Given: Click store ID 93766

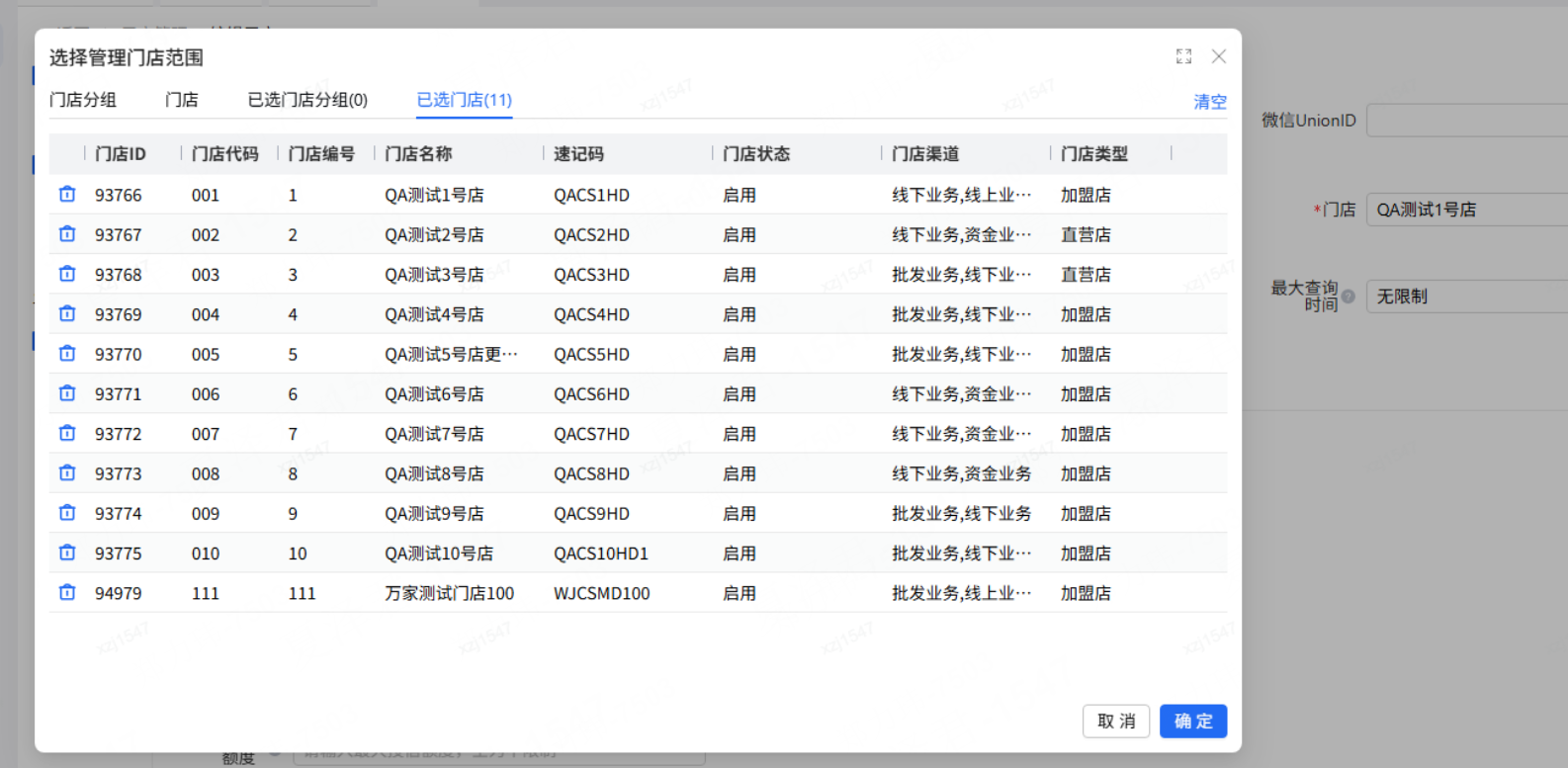Looking at the screenshot, I should (x=119, y=195).
